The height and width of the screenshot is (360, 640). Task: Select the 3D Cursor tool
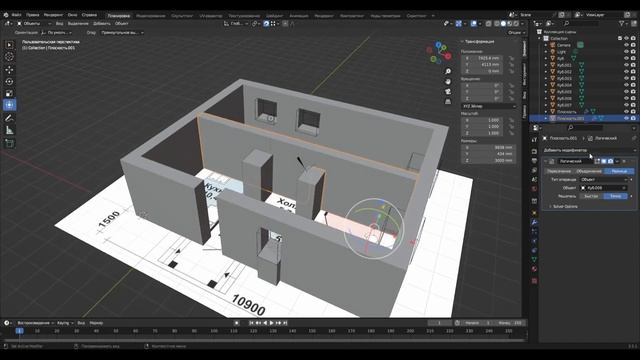(x=9, y=57)
